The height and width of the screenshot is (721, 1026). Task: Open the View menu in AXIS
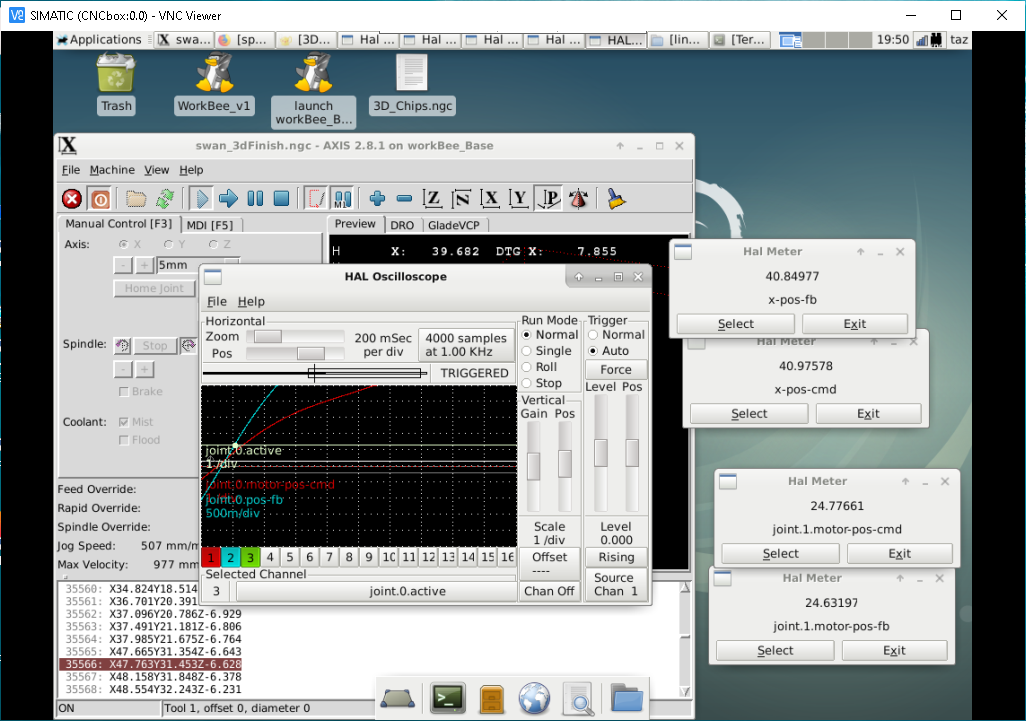(x=156, y=170)
